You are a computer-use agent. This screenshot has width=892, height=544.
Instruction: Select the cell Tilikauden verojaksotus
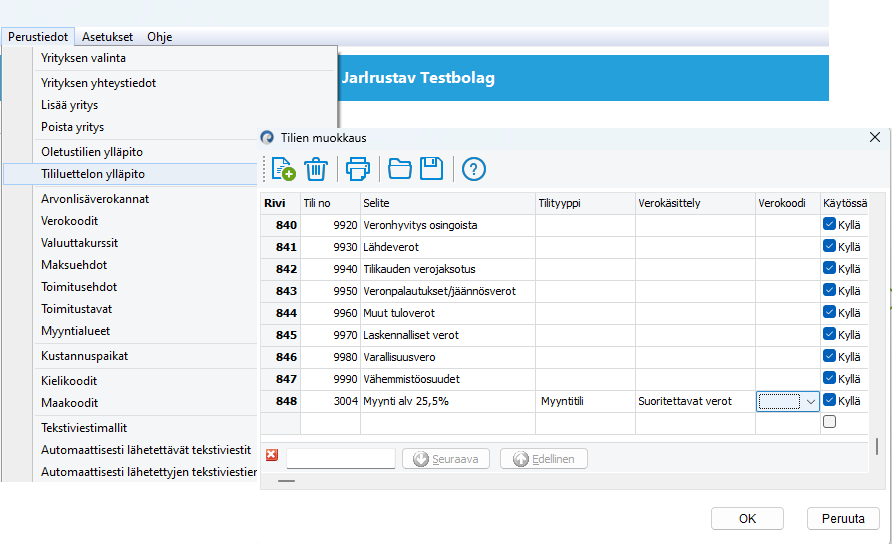point(448,269)
